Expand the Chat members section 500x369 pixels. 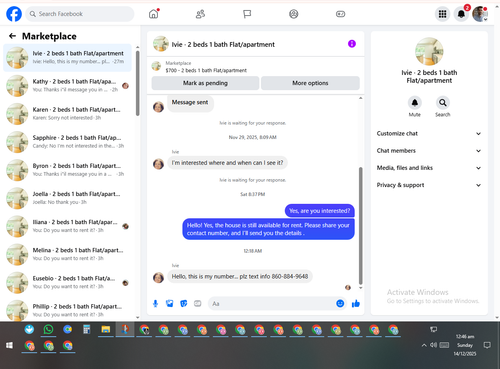pos(429,151)
